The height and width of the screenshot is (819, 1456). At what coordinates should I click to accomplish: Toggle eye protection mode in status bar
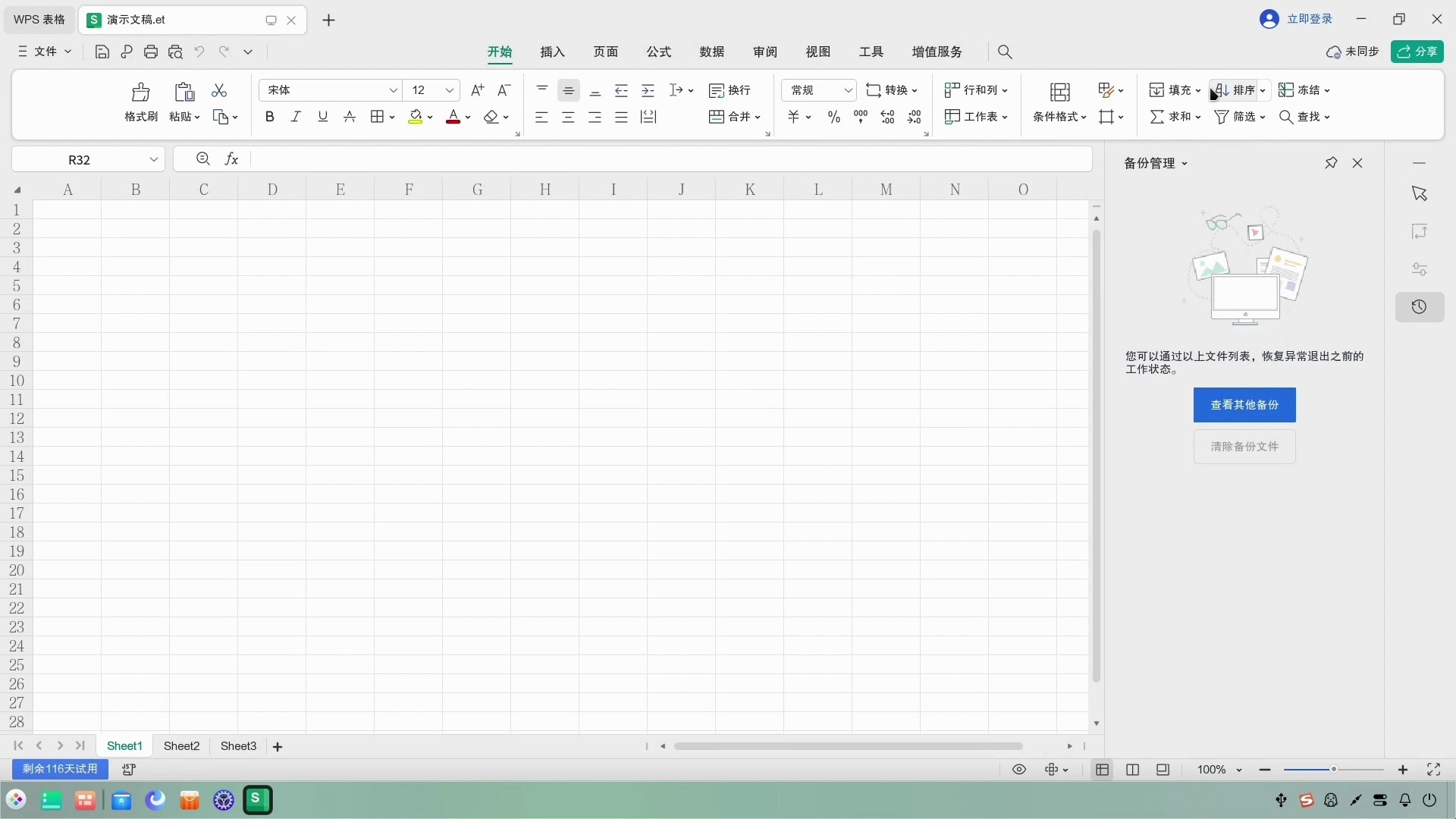coord(1019,770)
